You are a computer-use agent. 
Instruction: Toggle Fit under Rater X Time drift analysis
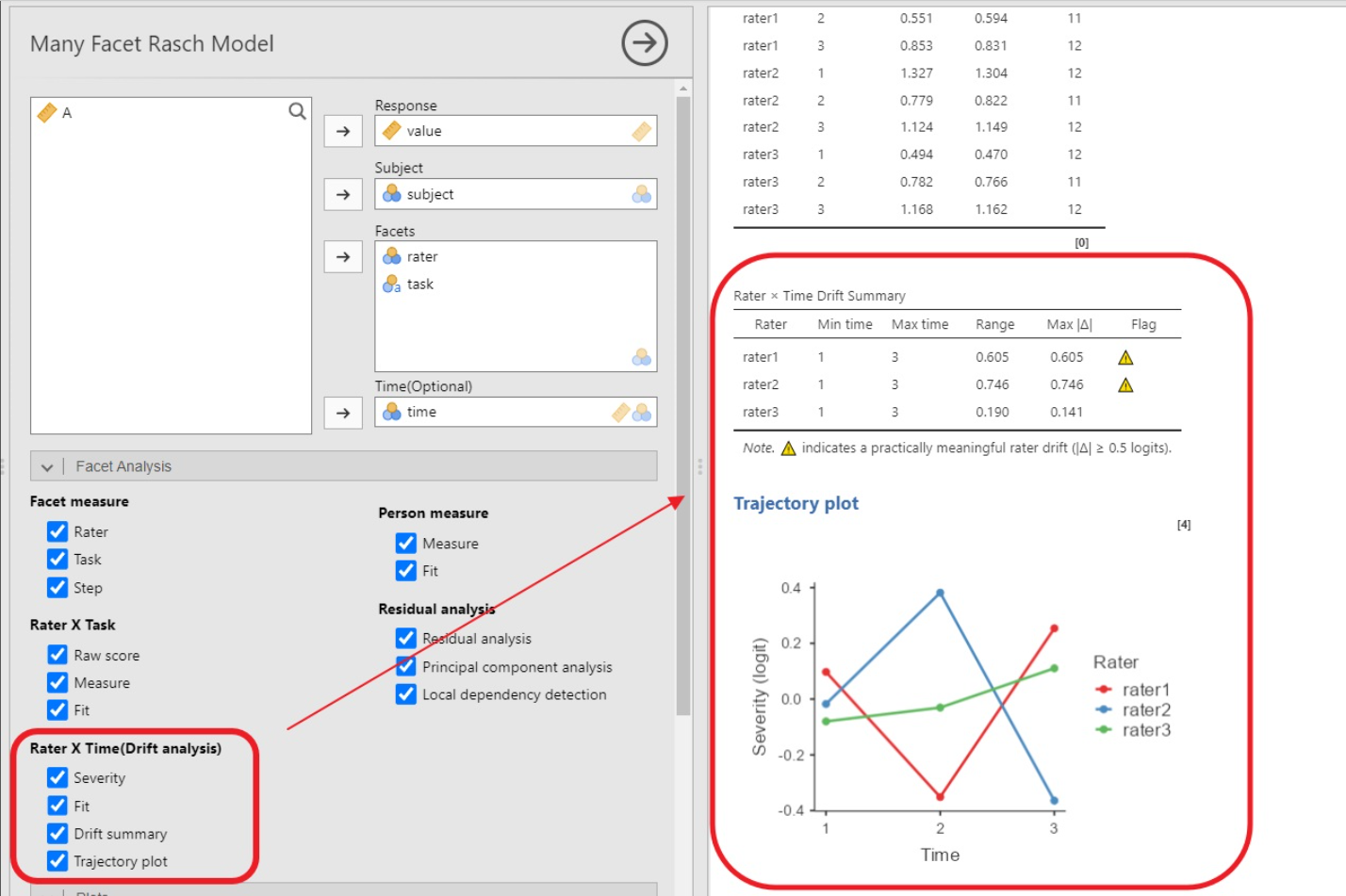(x=57, y=806)
